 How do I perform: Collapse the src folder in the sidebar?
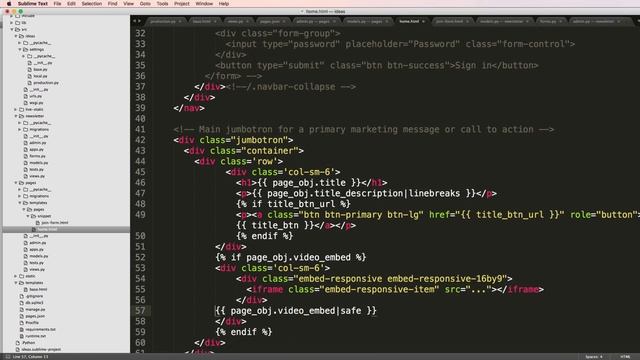click(x=12, y=29)
